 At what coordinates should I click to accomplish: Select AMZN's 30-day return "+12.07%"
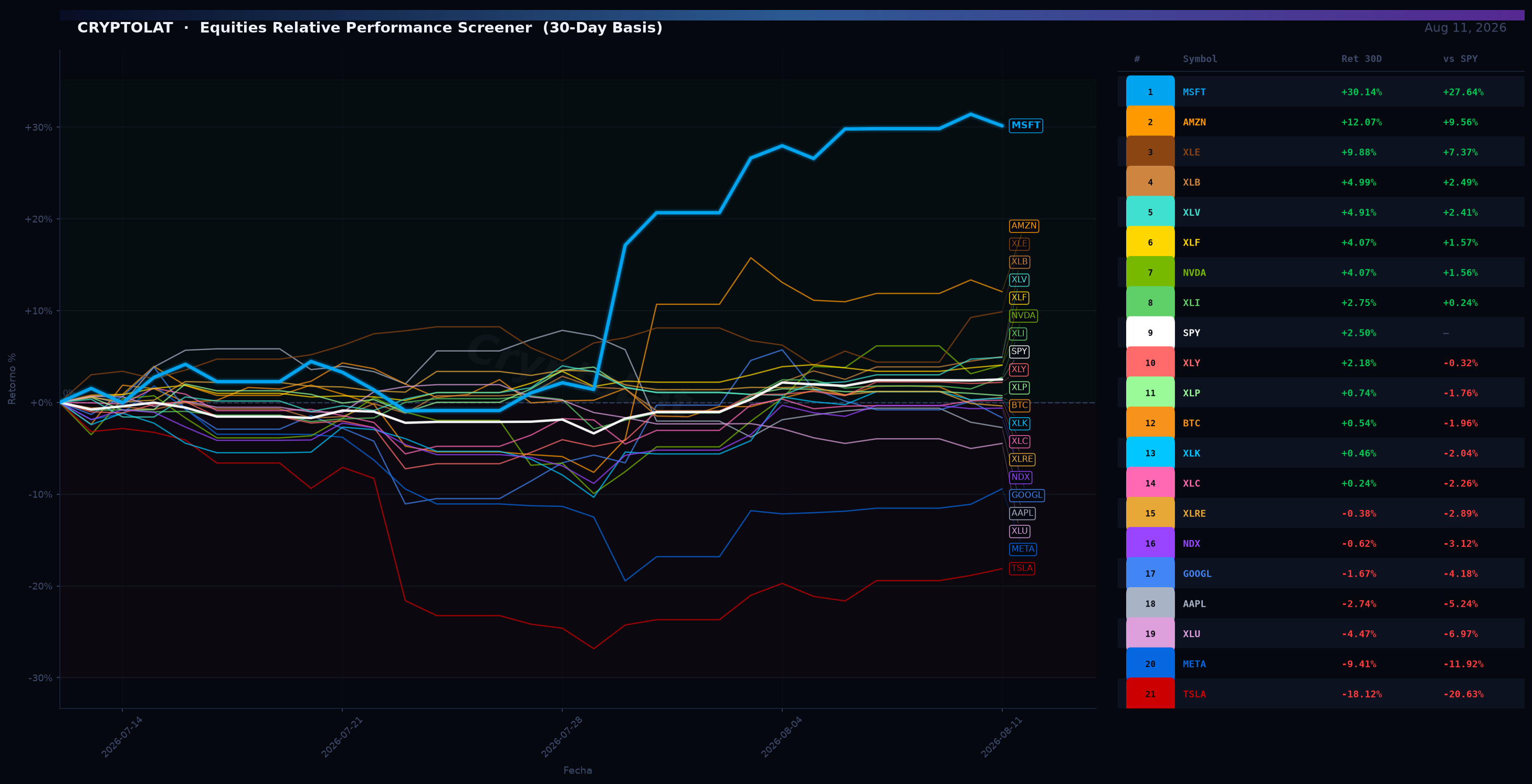point(1361,122)
